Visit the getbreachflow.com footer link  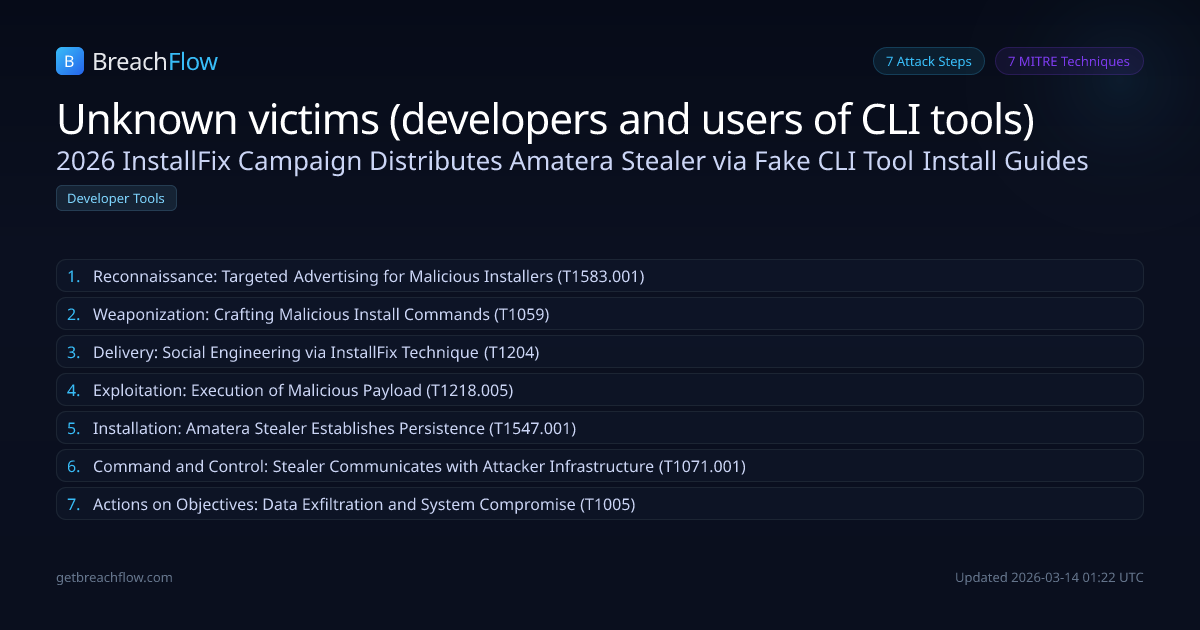point(114,577)
